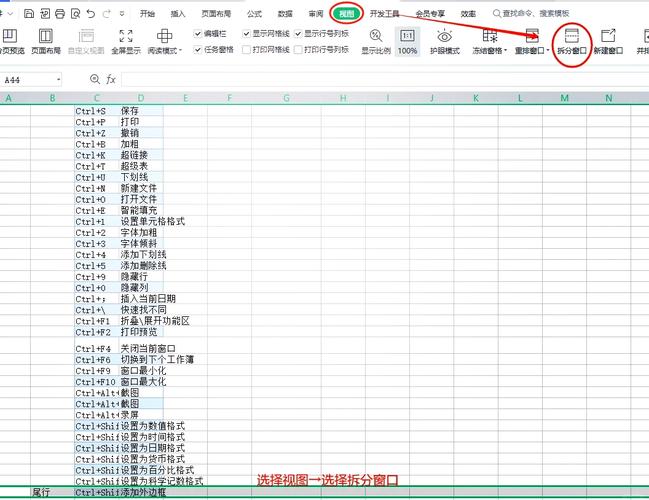This screenshot has height=500, width=649.
Task: Enable the 打印网格线 checkbox
Action: coord(246,48)
